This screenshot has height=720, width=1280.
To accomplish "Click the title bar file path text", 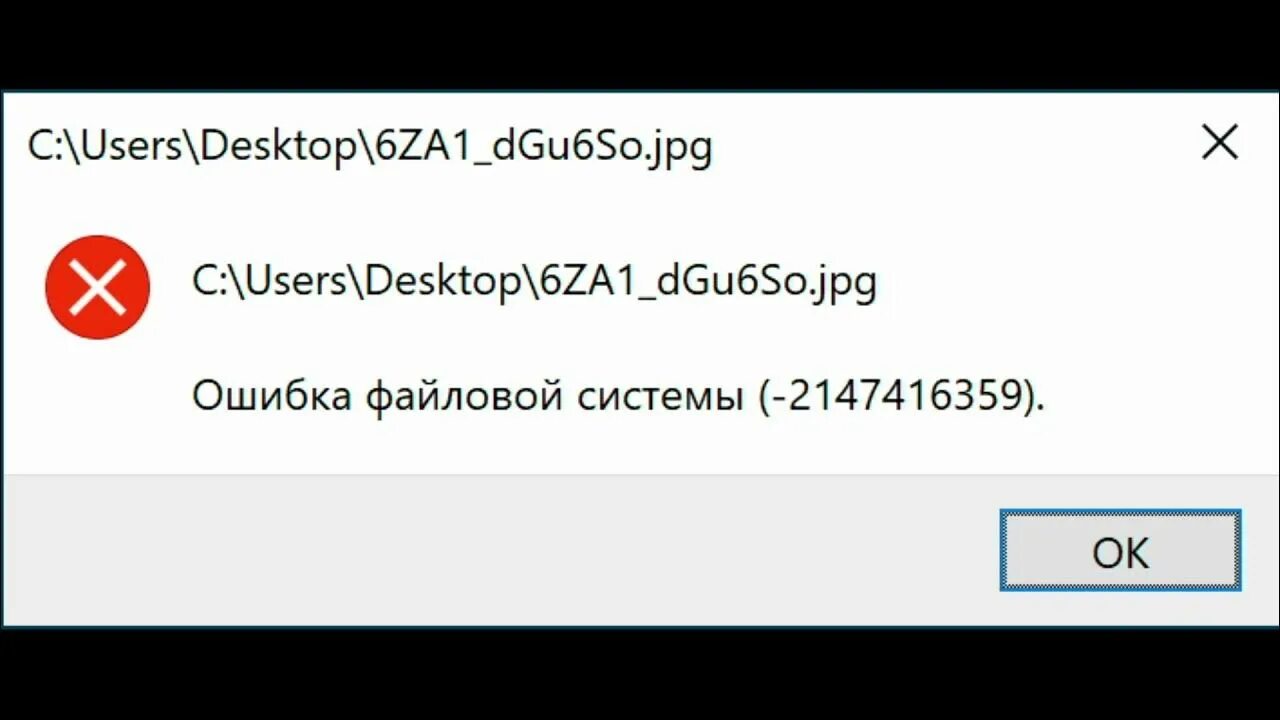I will [370, 147].
